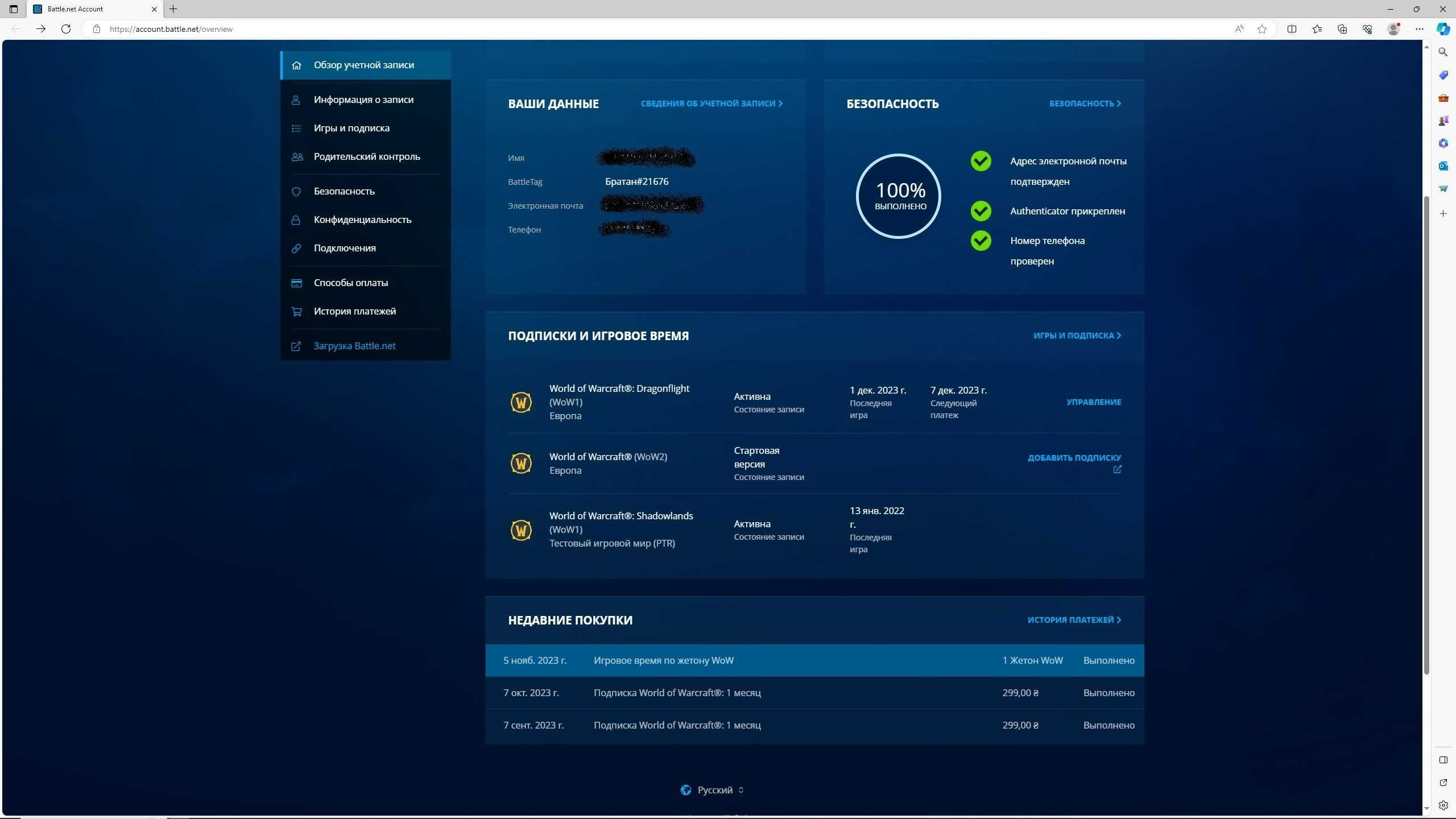Open the favorites list icon in toolbar

coord(1317,29)
